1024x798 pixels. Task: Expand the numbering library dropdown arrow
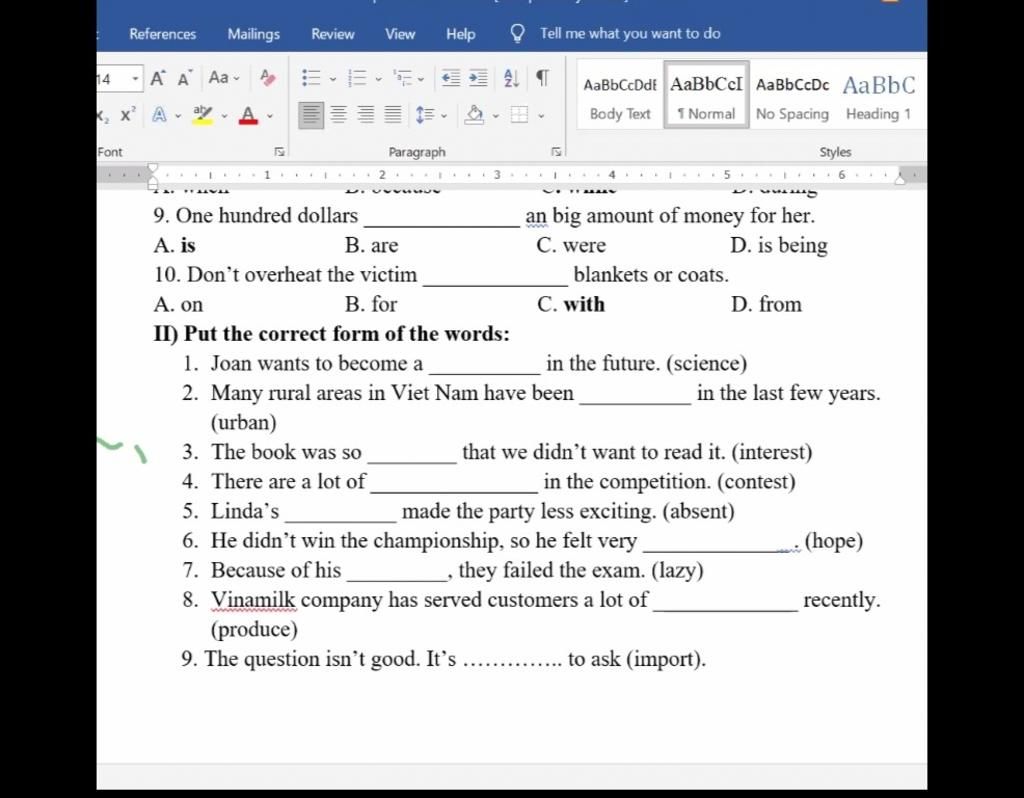click(x=378, y=80)
